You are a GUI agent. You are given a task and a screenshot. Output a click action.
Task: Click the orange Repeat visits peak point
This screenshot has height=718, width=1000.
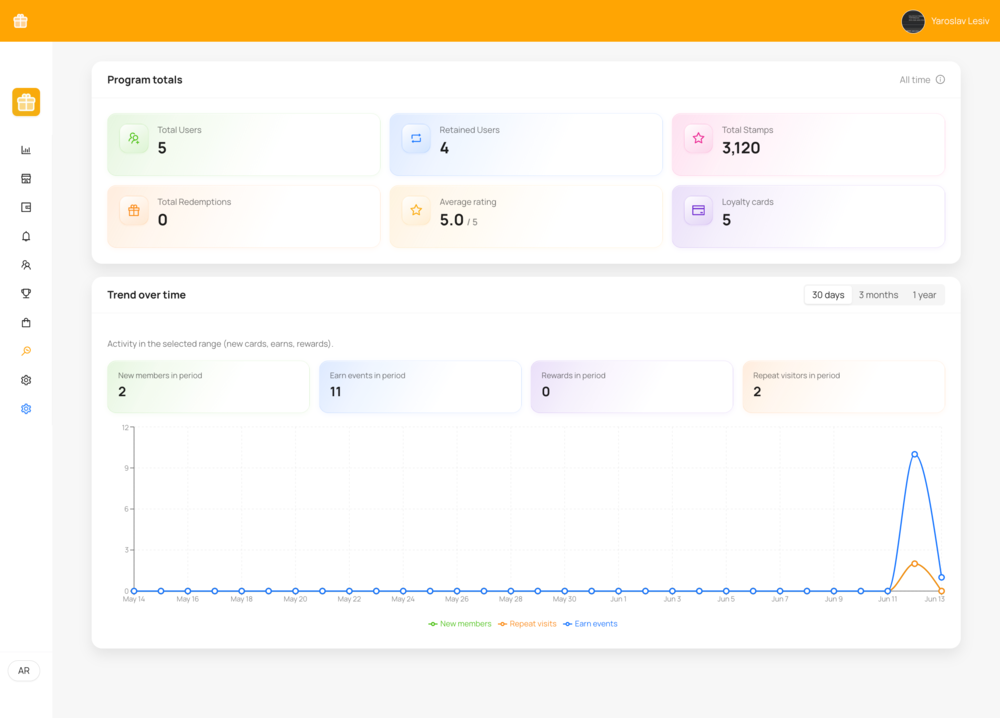915,564
